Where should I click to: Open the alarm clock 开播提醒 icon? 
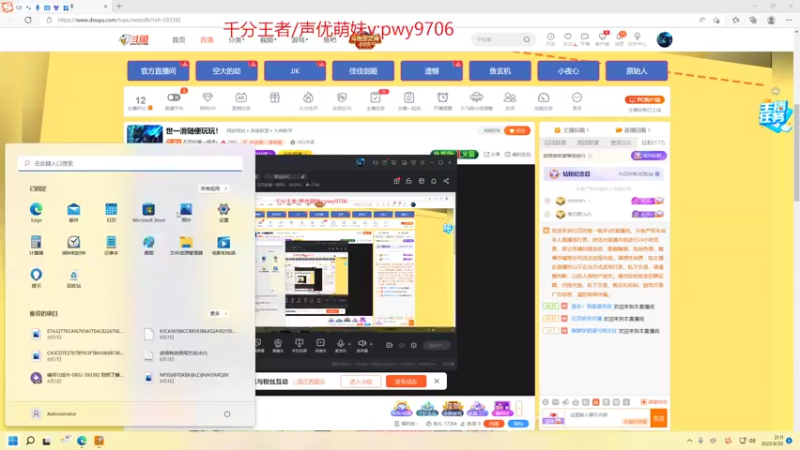(x=442, y=101)
